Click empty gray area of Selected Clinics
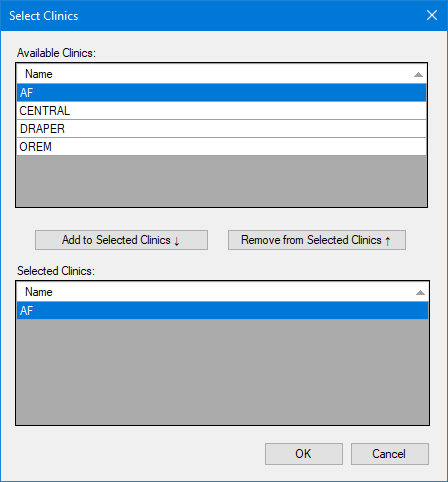Viewport: 448px width, 482px height. click(222, 371)
